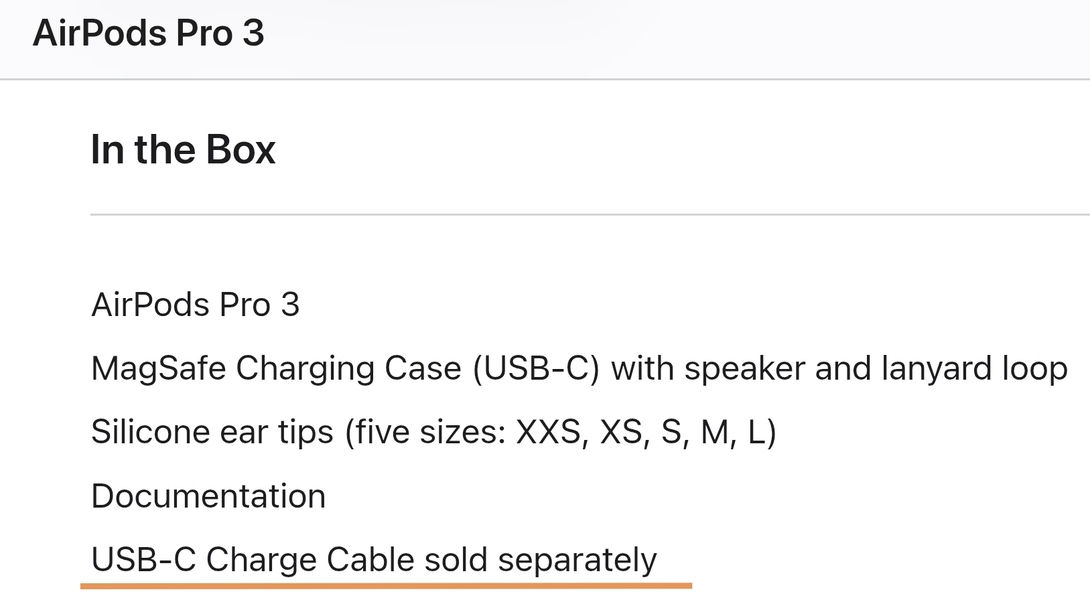The image size is (1090, 600).
Task: Click the divider line under In the Box
Action: pos(589,215)
